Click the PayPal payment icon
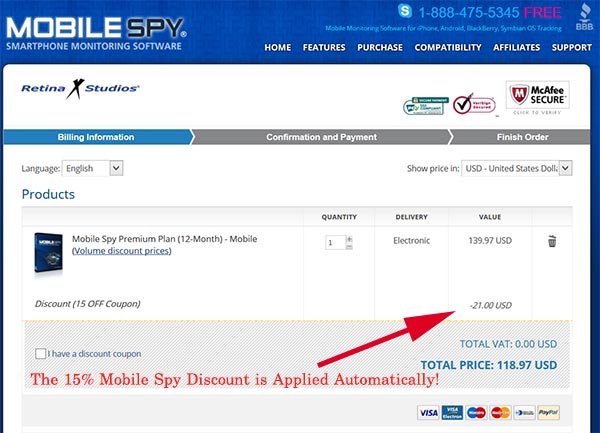 (548, 413)
